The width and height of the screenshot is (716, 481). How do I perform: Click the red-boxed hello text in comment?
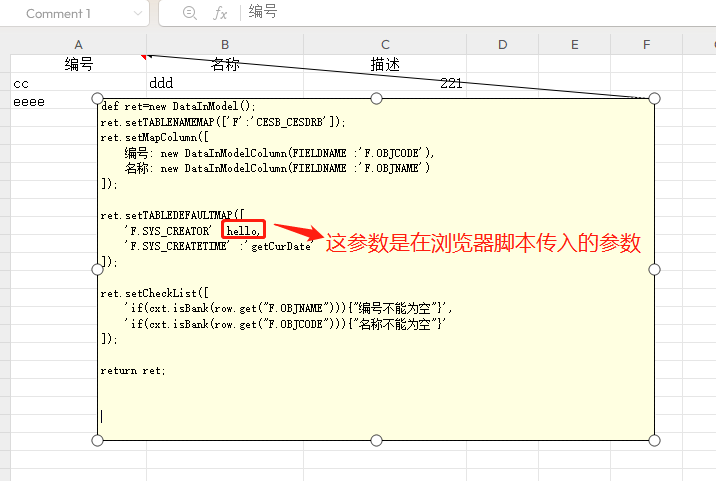(x=244, y=231)
